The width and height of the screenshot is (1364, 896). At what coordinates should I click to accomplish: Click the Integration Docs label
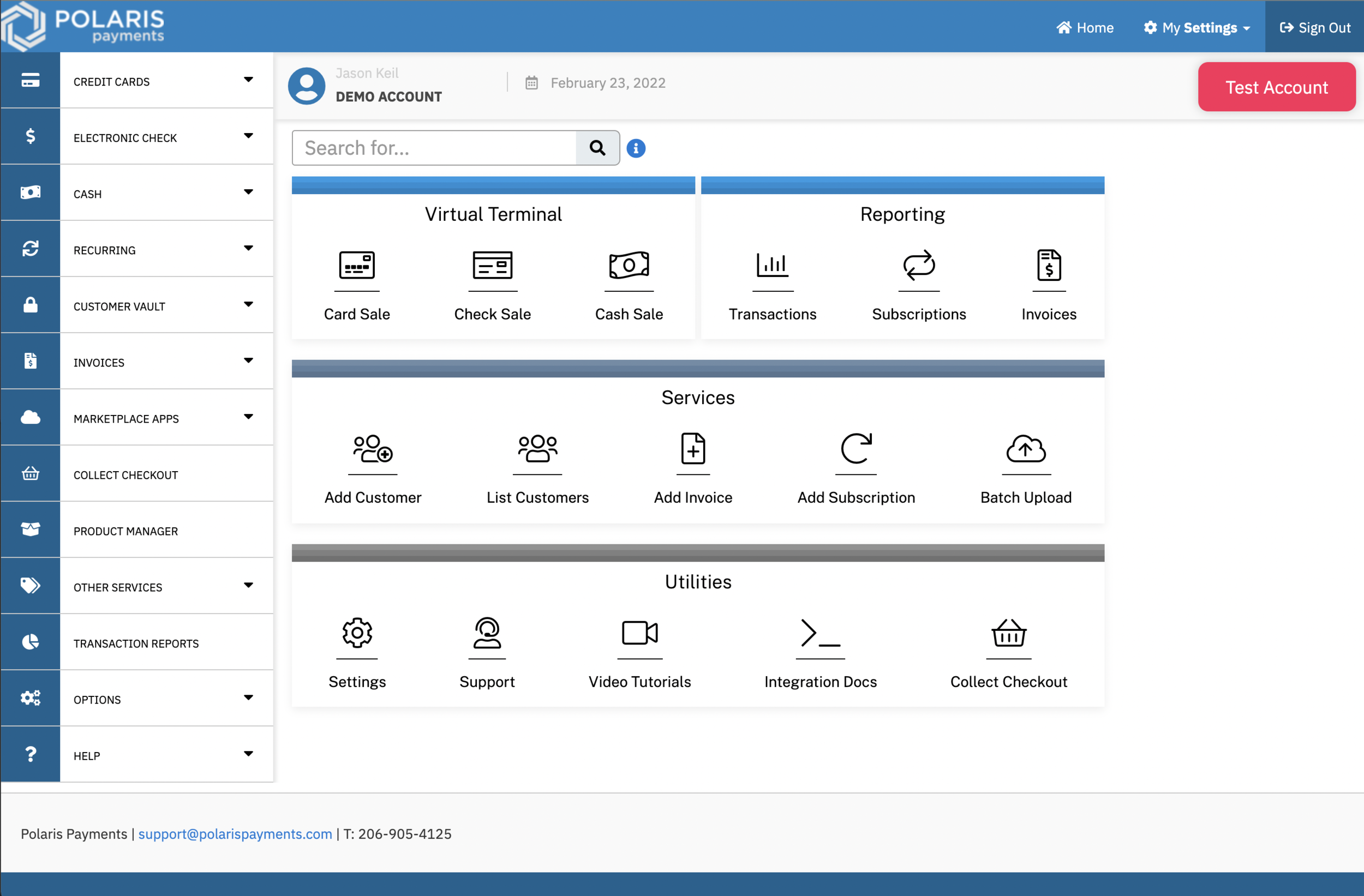(x=820, y=682)
